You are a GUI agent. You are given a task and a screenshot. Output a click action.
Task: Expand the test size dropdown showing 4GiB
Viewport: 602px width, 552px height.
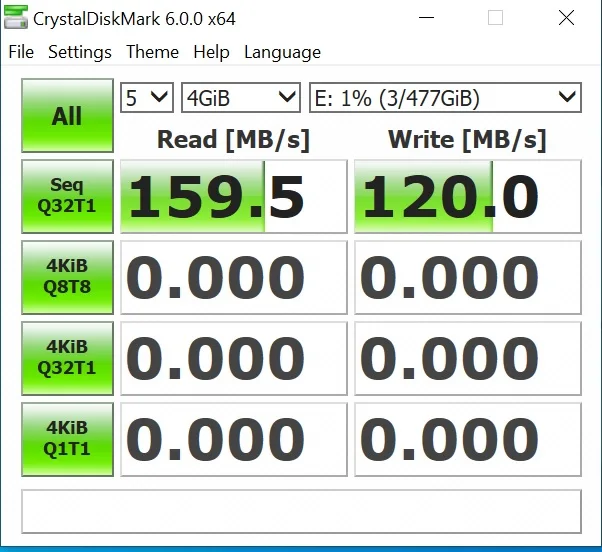(x=241, y=98)
